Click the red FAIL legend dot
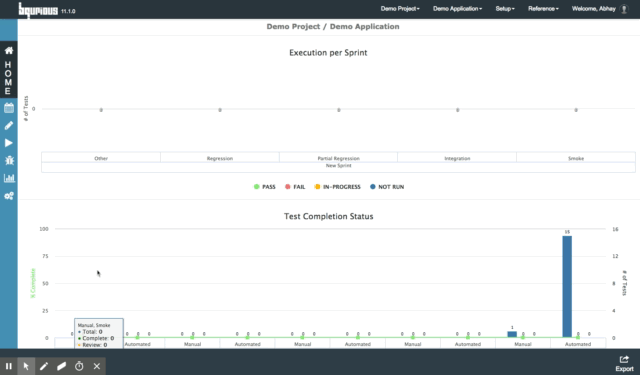 click(x=287, y=187)
